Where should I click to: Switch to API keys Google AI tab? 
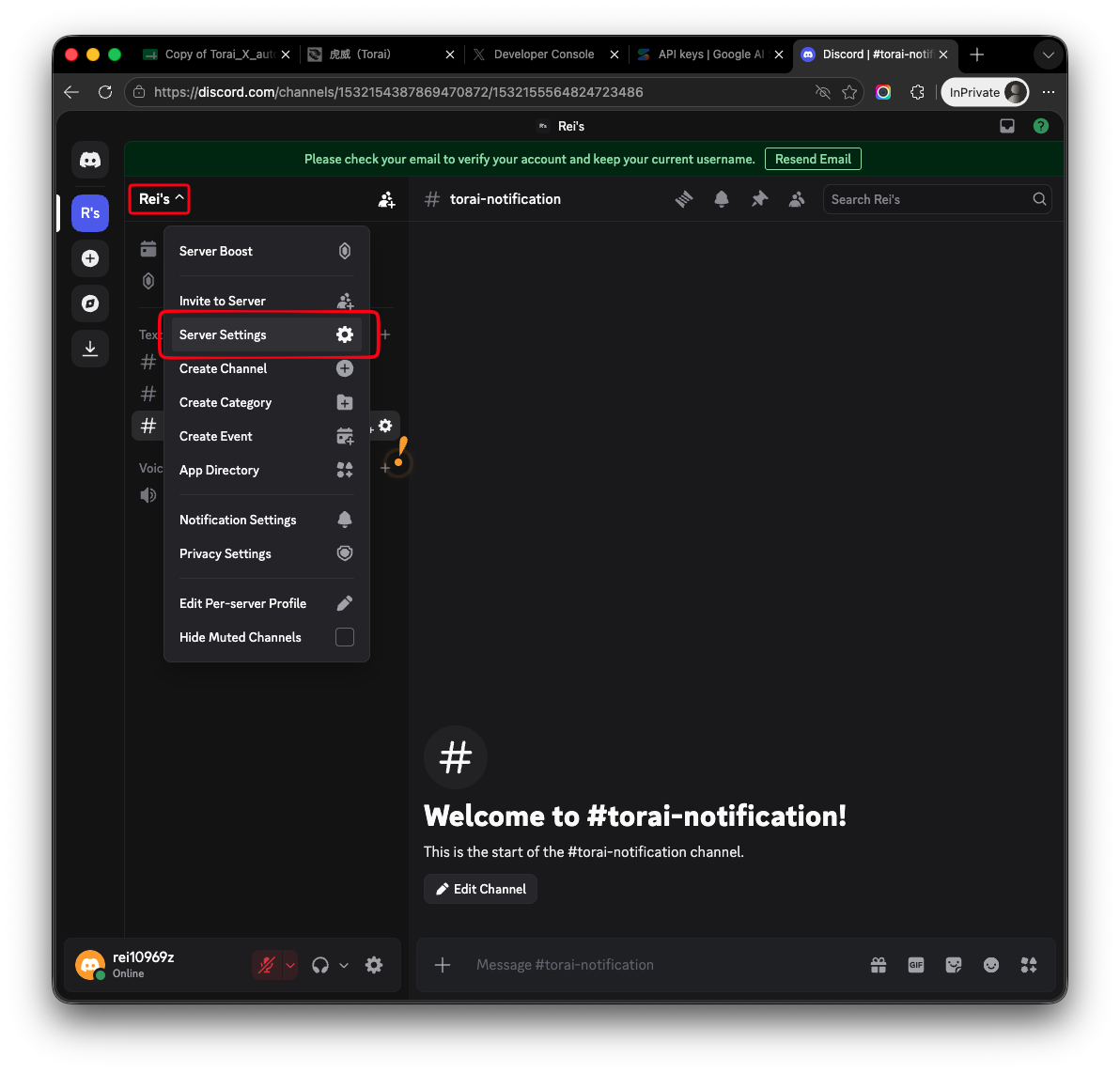(x=709, y=54)
